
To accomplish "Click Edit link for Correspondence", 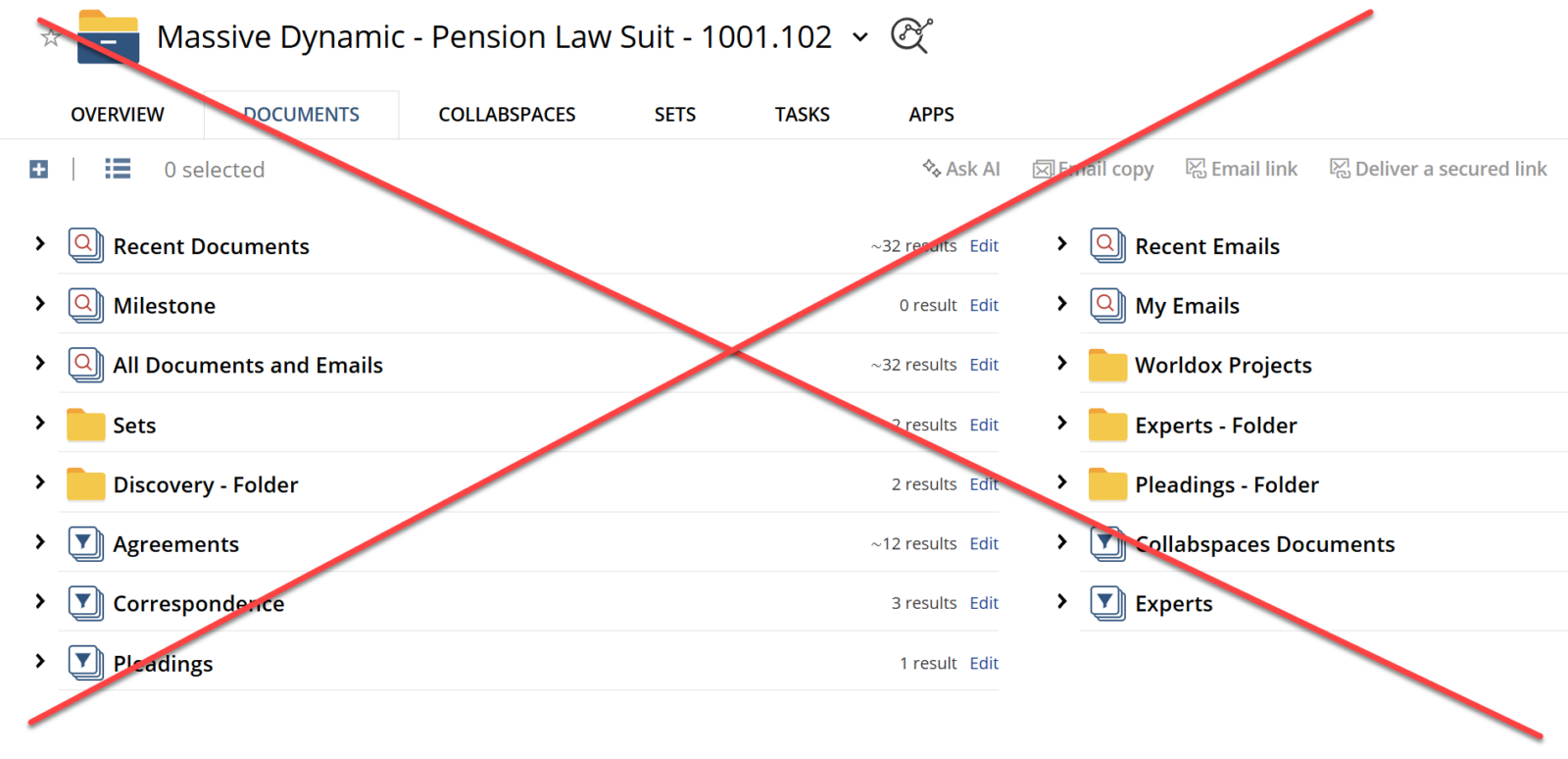I will (984, 603).
